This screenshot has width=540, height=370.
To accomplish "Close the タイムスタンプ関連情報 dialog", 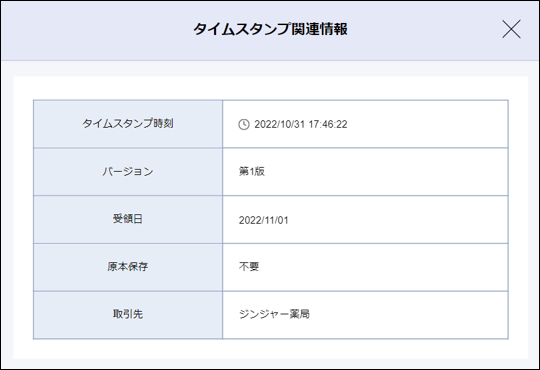I will pos(511,29).
